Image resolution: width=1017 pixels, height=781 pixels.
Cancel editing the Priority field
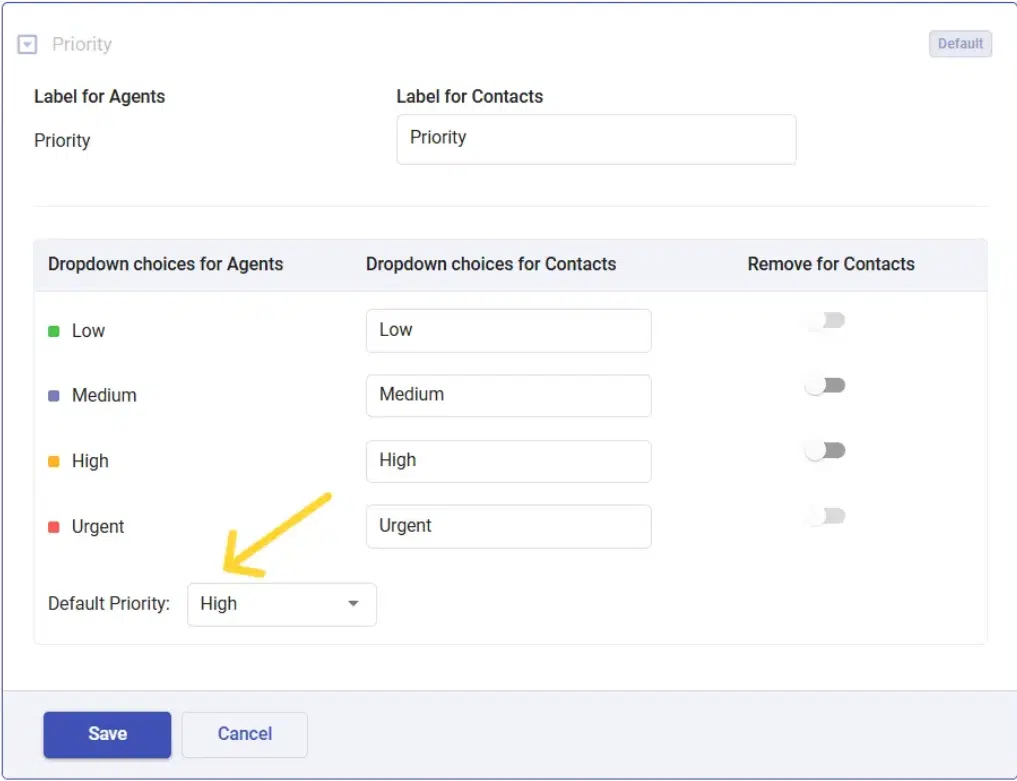[244, 734]
